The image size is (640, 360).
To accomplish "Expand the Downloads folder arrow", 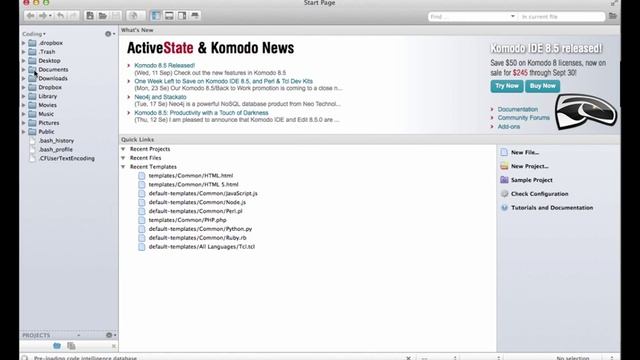I will tap(24, 78).
